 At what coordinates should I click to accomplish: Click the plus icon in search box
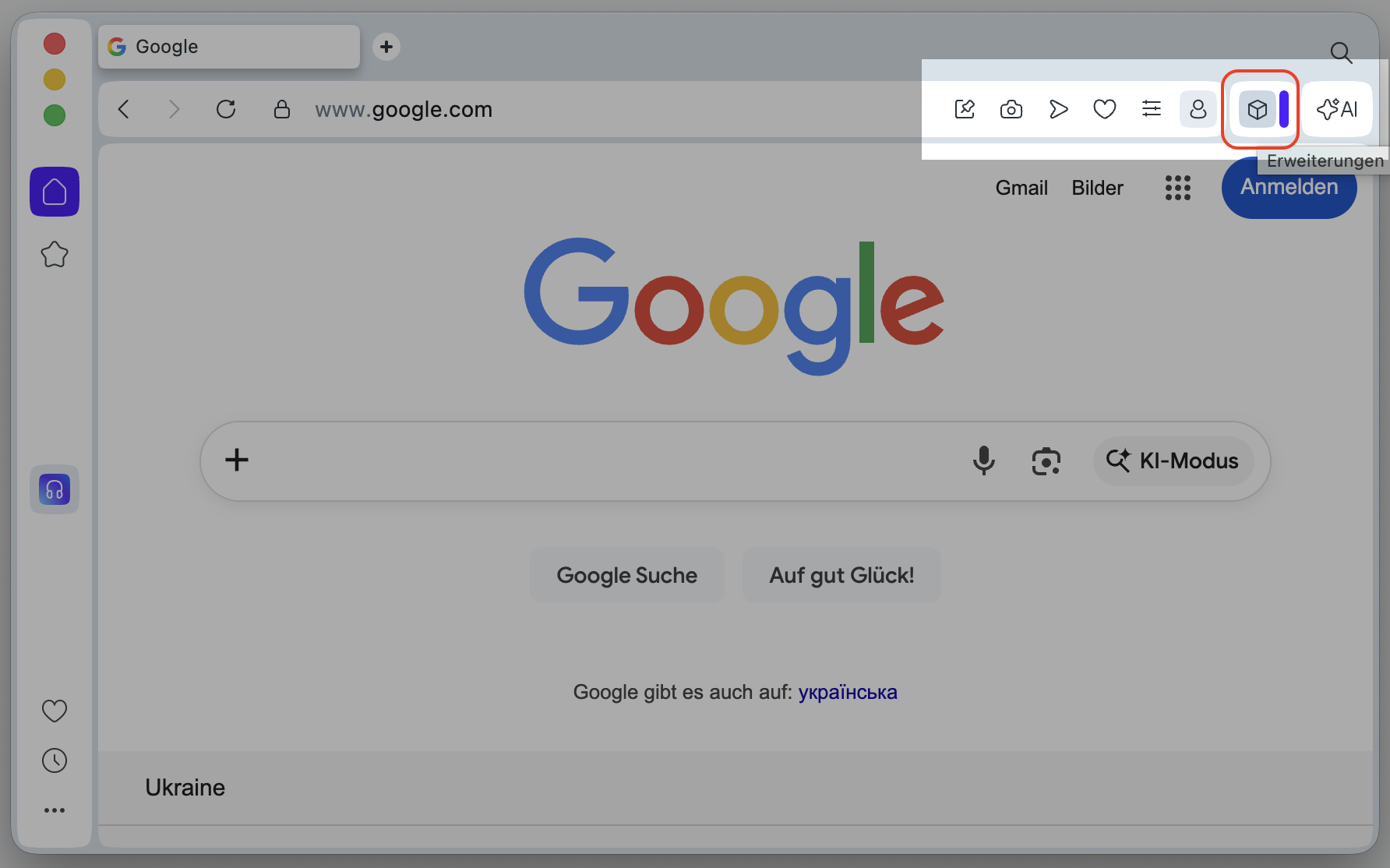click(x=237, y=460)
